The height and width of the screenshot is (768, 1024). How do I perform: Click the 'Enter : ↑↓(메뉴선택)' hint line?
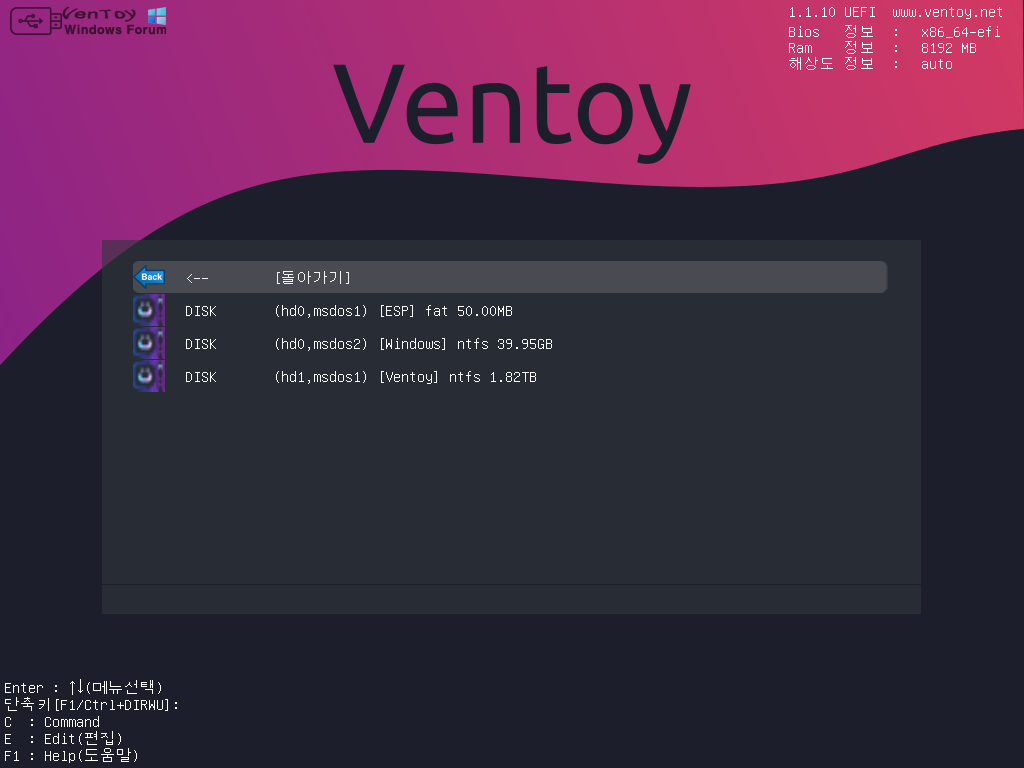[83, 688]
